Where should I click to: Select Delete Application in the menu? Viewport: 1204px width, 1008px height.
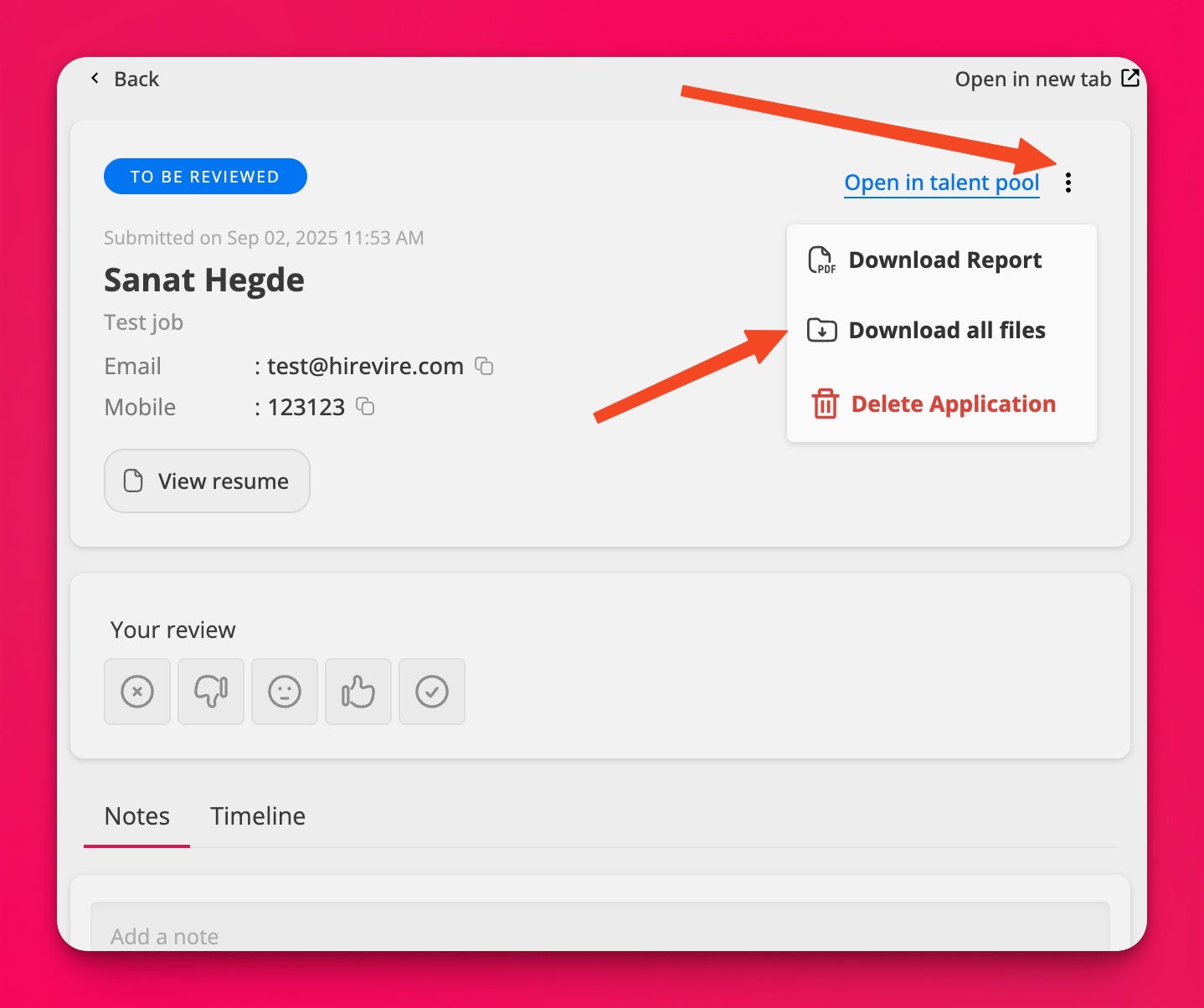953,404
